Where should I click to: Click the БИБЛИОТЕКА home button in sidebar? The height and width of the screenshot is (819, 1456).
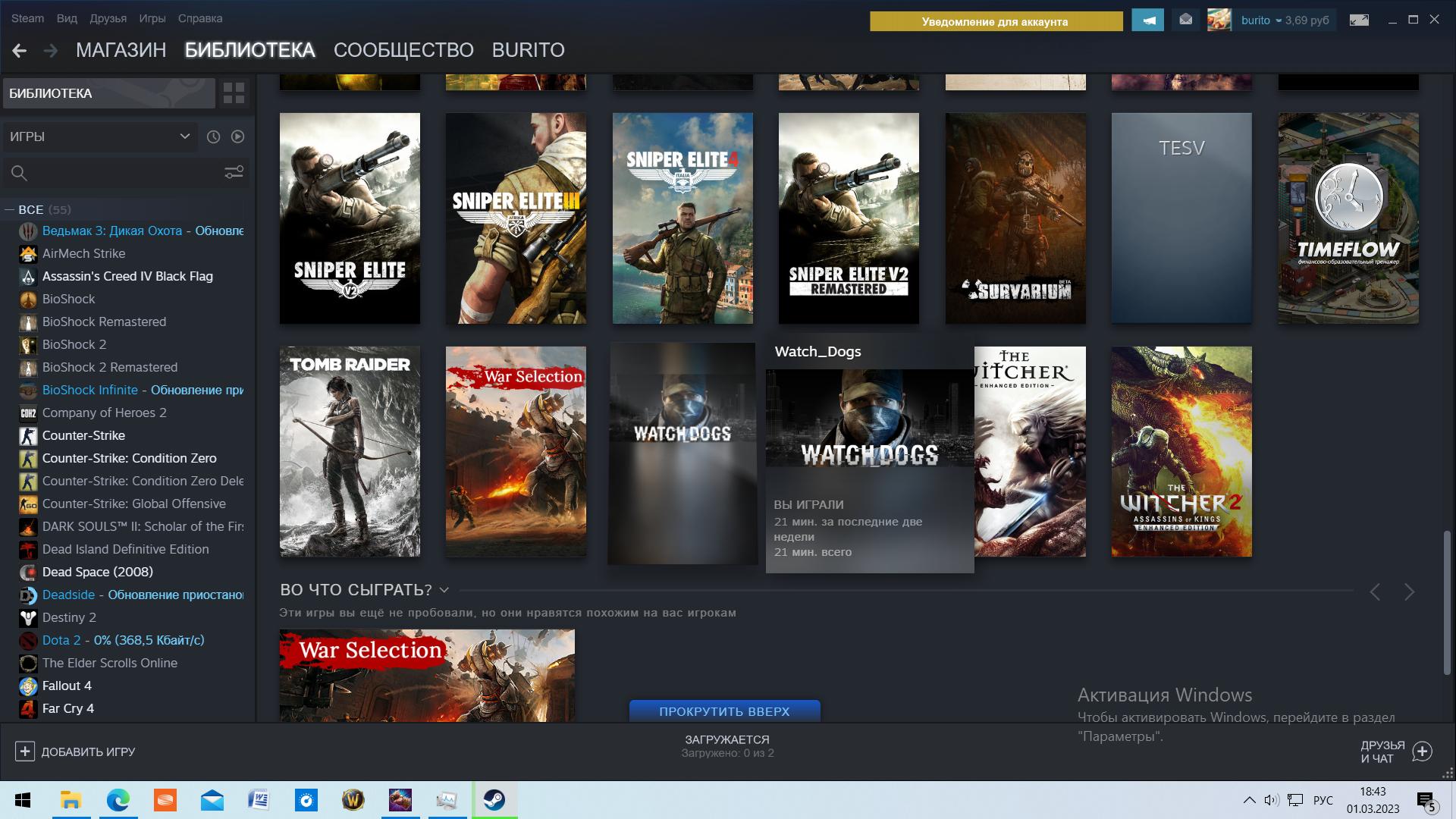[109, 93]
